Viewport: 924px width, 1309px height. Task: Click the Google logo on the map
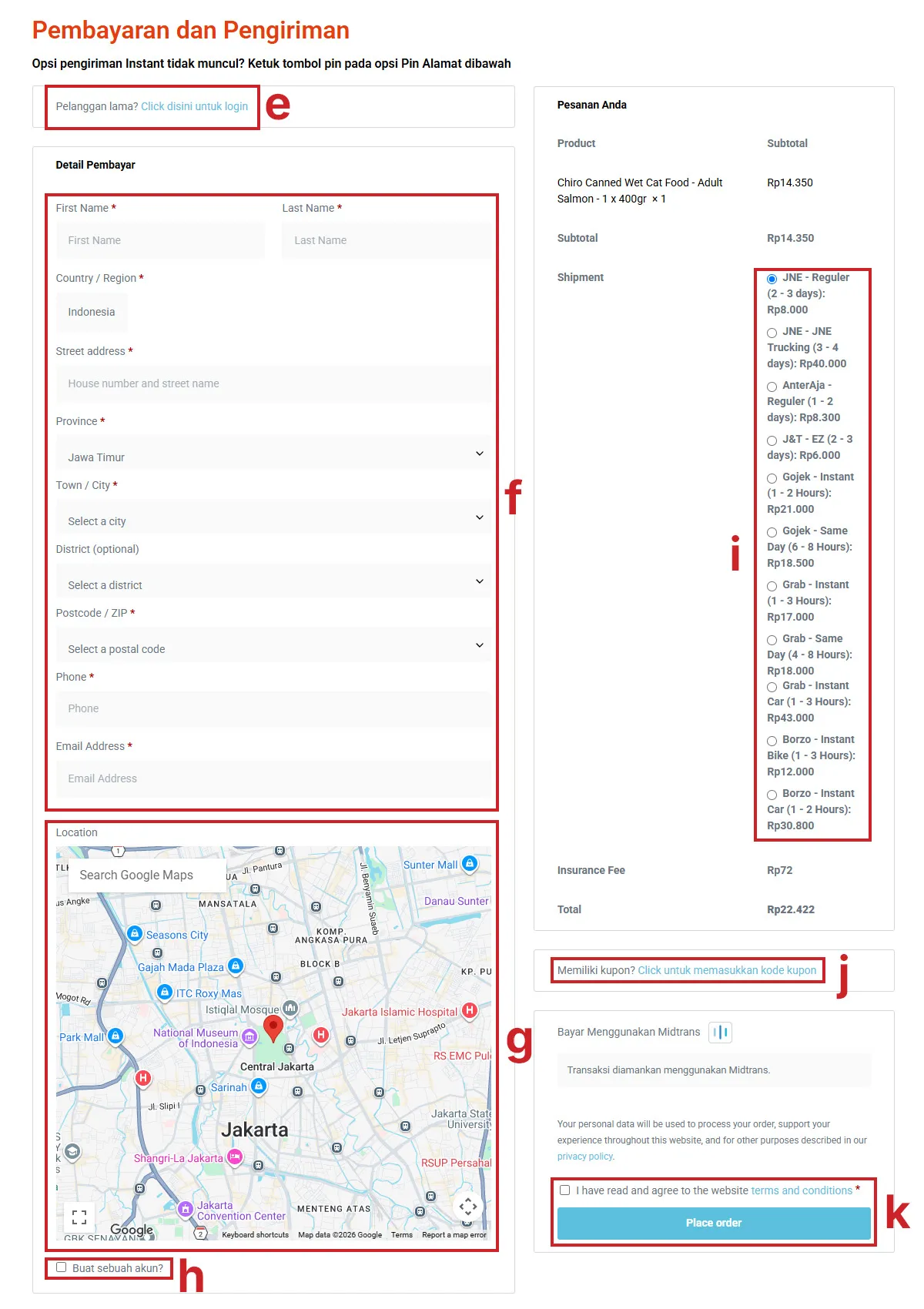coord(132,1230)
